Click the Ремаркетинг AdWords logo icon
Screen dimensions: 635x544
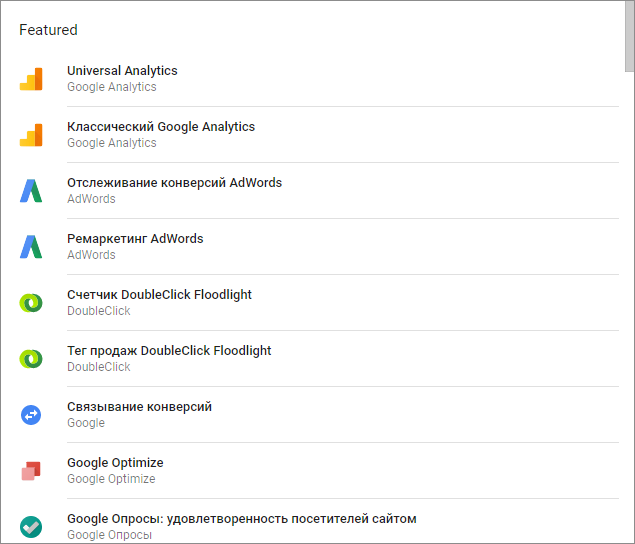click(x=31, y=247)
